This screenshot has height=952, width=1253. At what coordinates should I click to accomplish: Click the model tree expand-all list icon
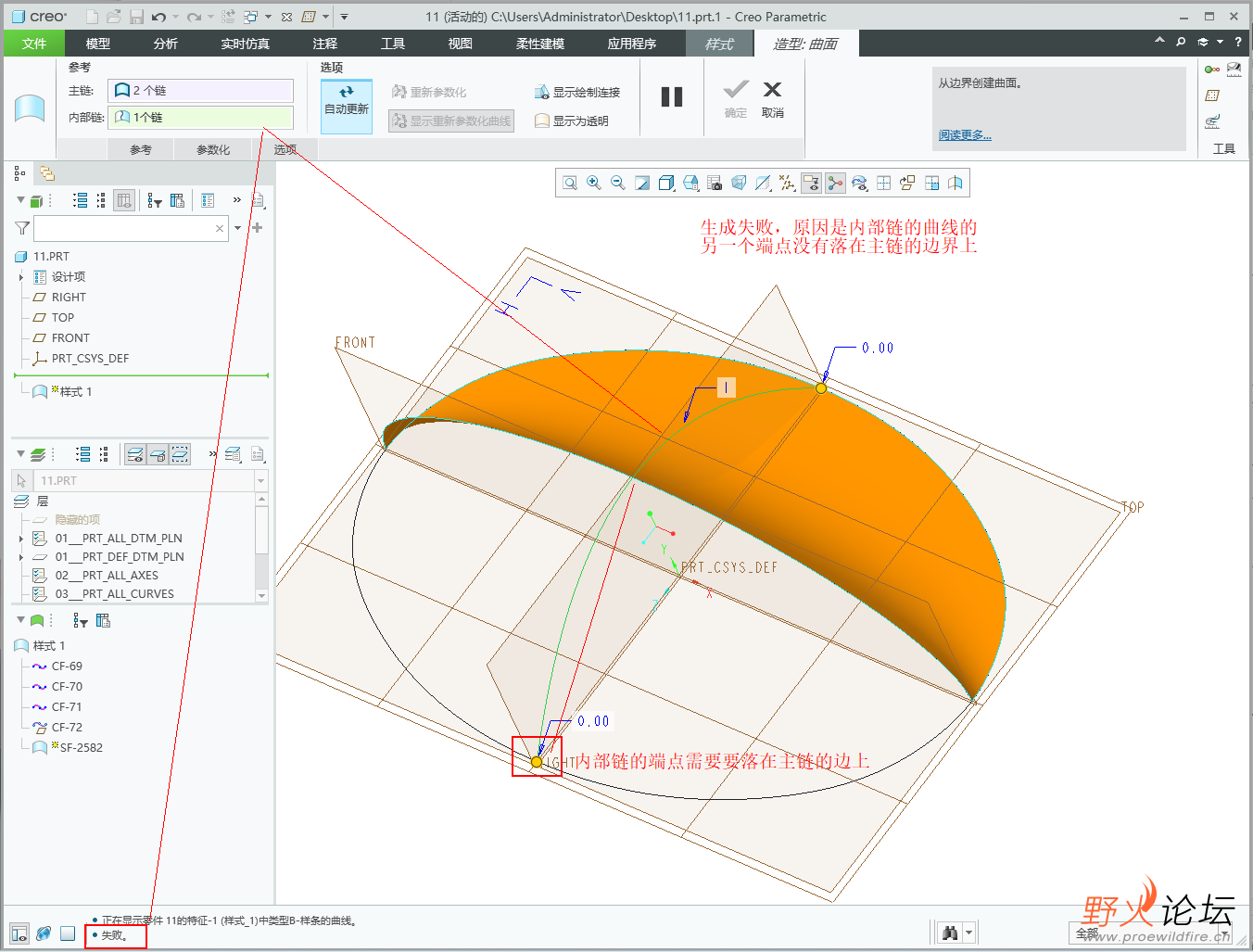click(x=81, y=200)
